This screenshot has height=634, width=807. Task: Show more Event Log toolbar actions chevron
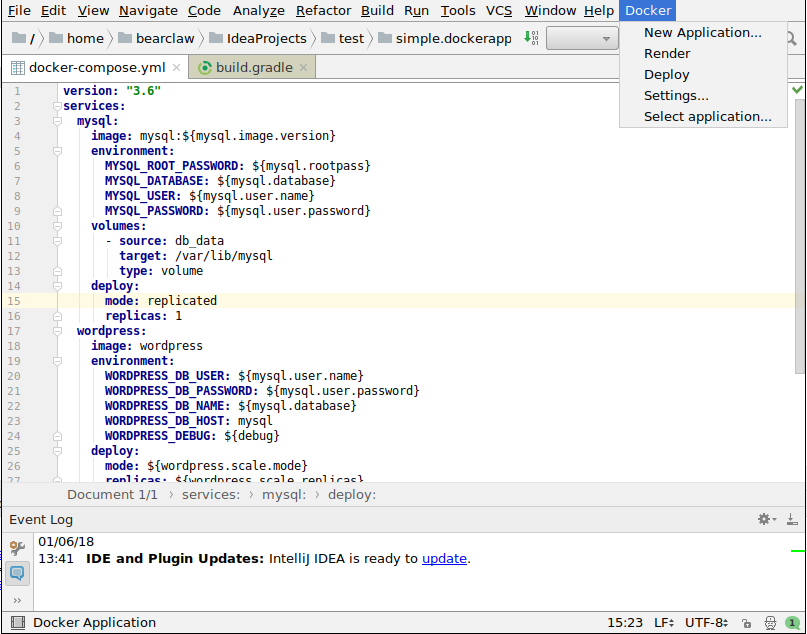click(x=17, y=600)
